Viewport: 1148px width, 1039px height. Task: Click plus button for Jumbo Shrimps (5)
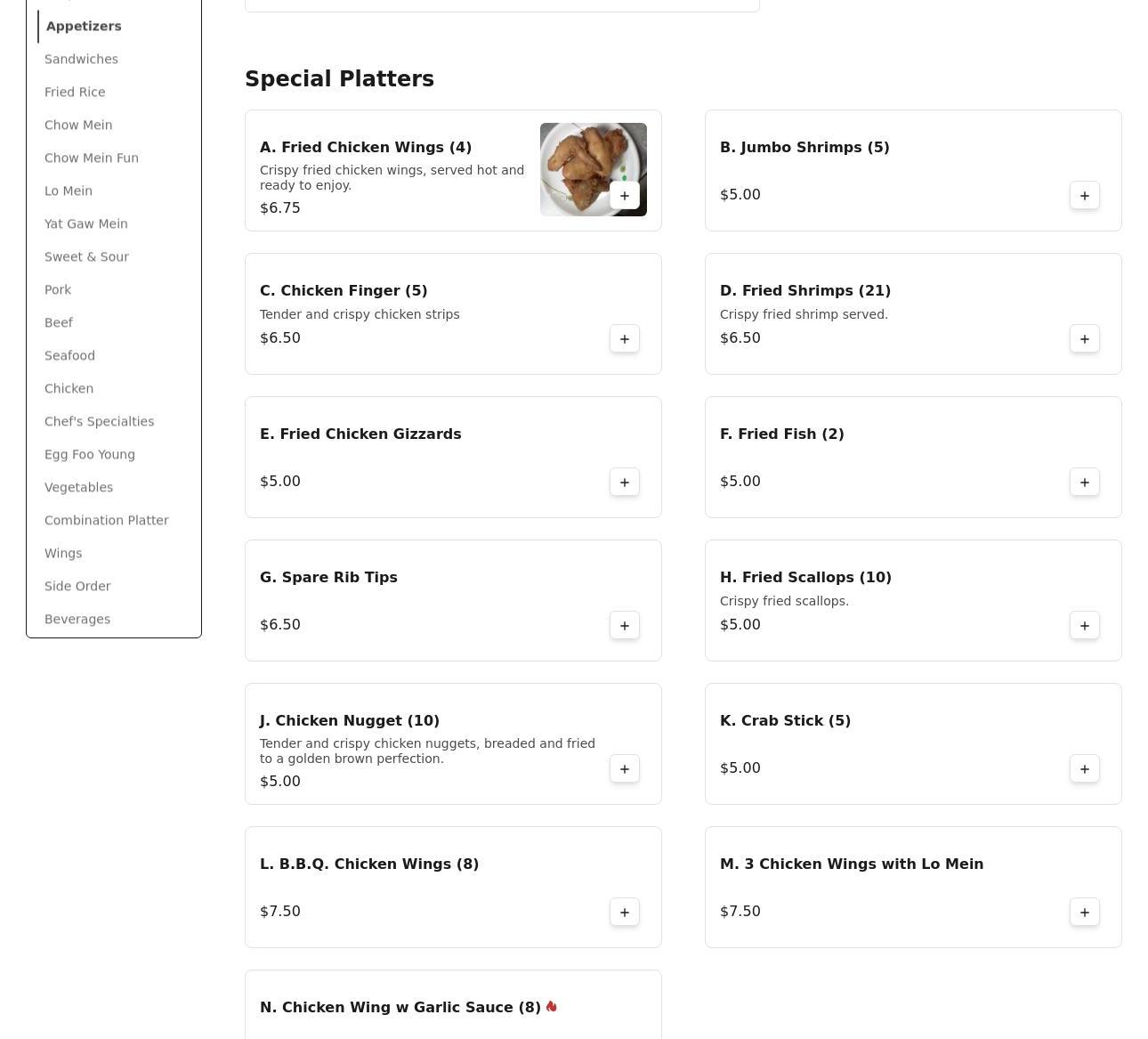[x=1084, y=196]
